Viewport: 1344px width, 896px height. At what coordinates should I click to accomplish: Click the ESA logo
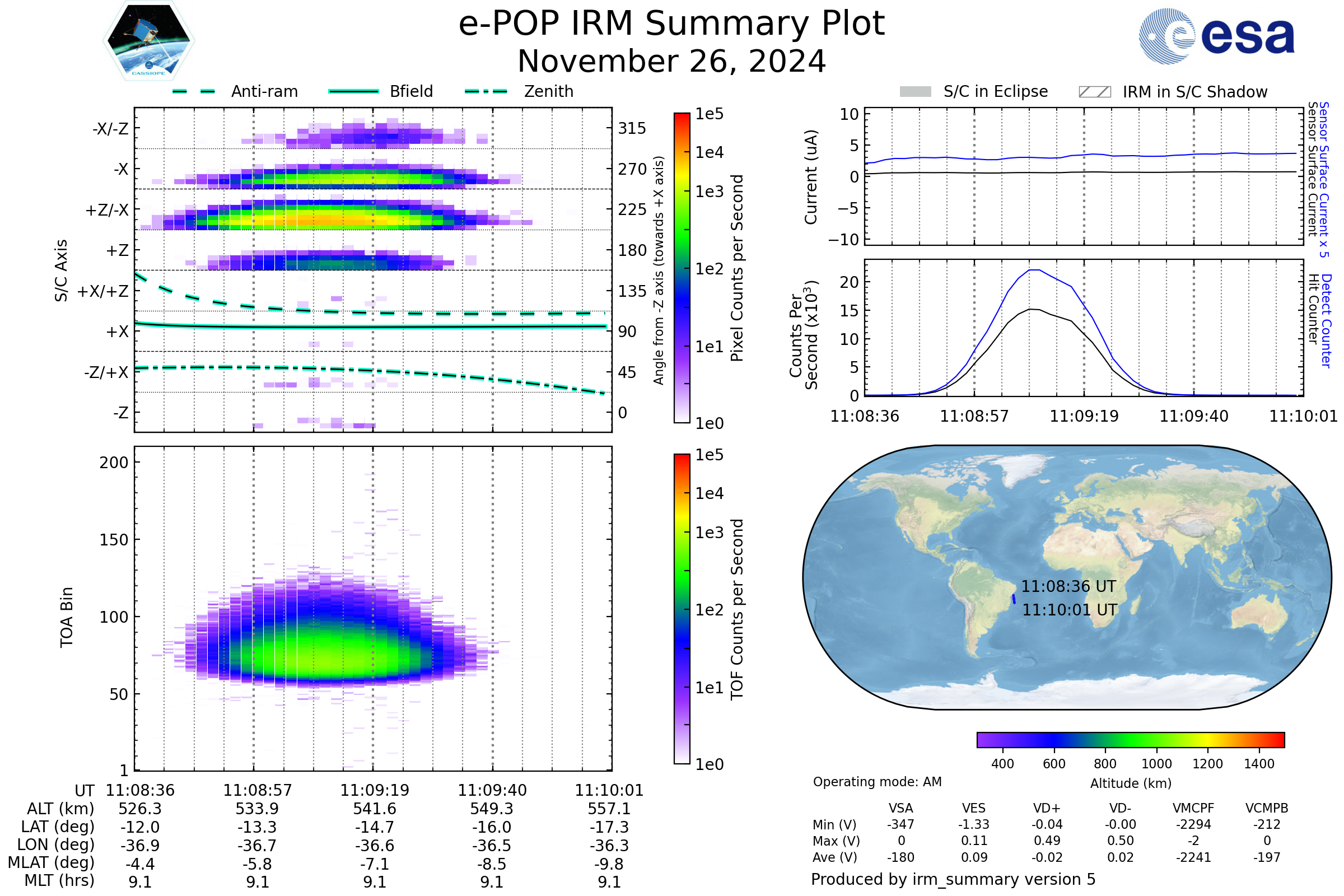point(1216,36)
